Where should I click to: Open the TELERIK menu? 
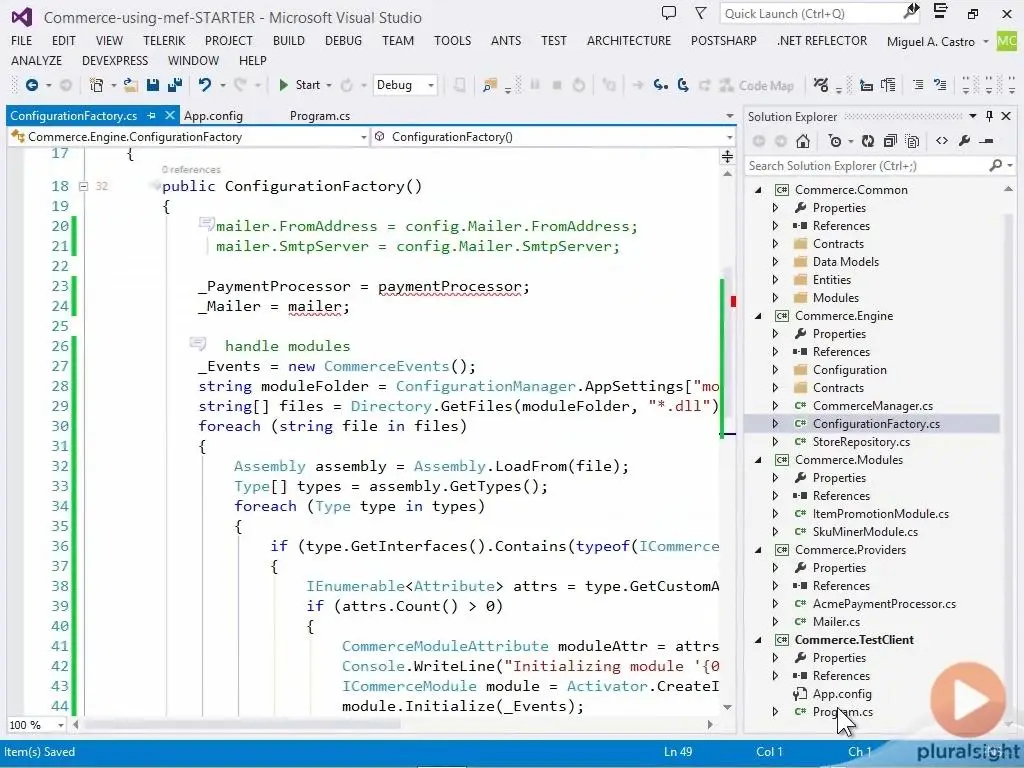[164, 40]
